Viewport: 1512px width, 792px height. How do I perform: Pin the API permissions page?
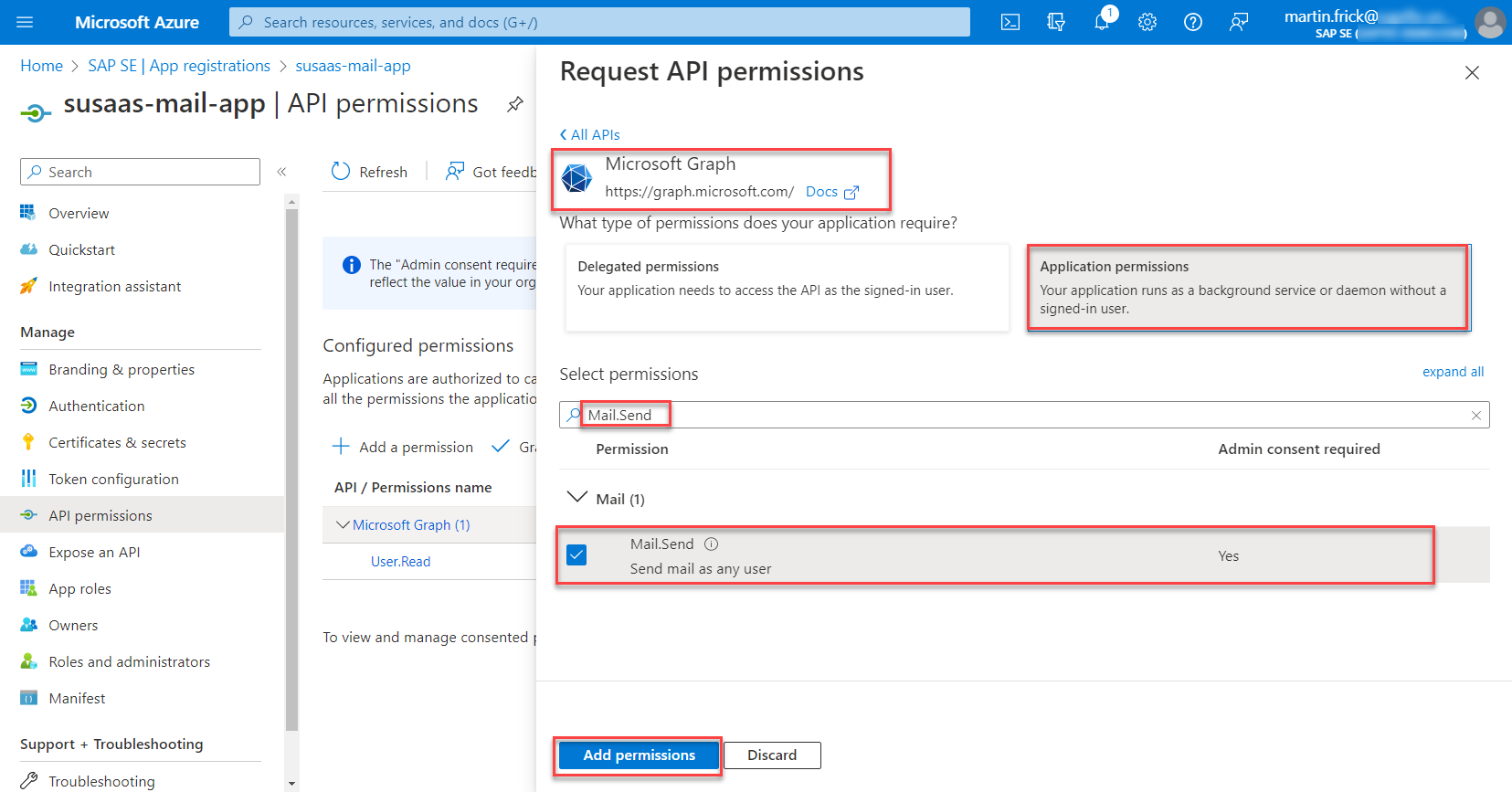click(x=515, y=104)
